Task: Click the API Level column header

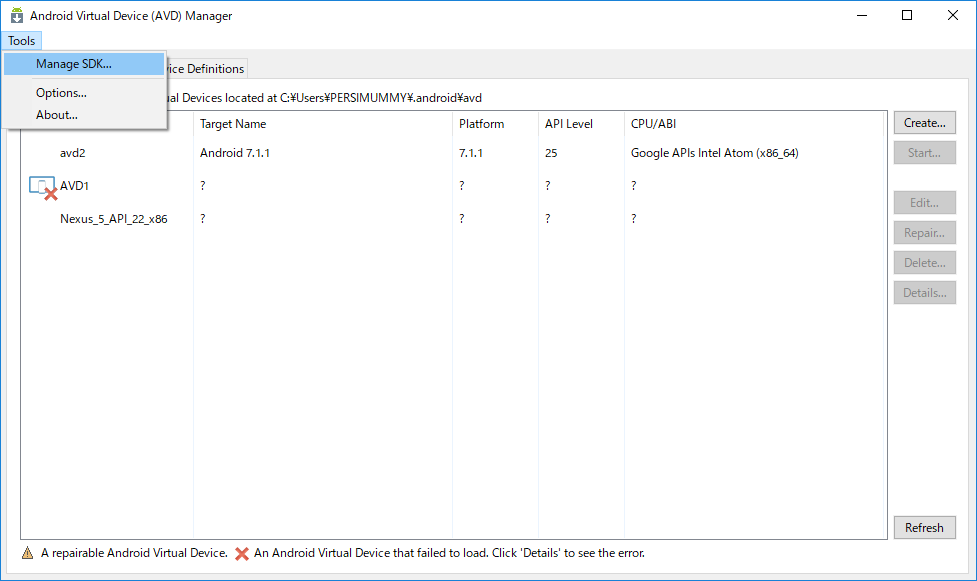Action: tap(581, 124)
